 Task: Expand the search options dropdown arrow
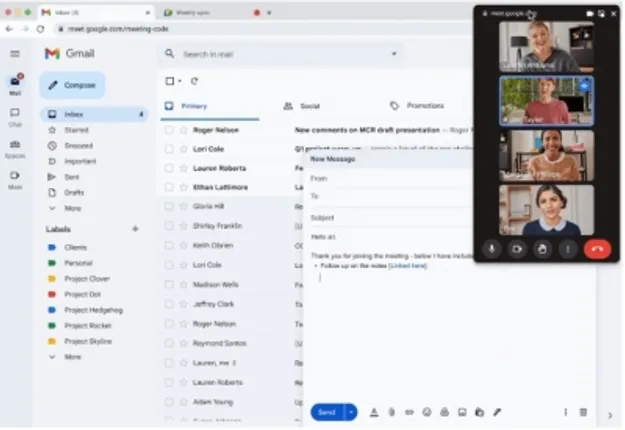click(x=394, y=53)
